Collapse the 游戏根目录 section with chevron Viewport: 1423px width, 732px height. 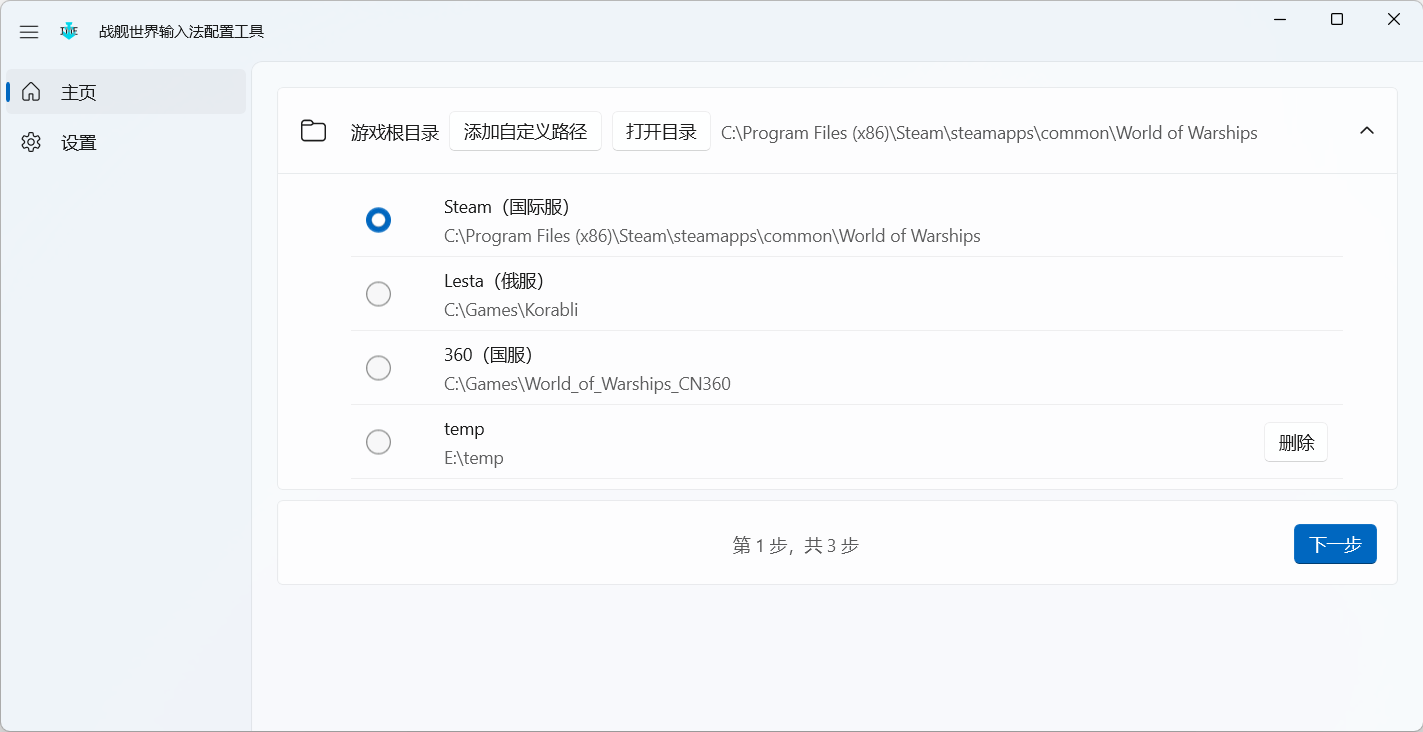[x=1367, y=131]
